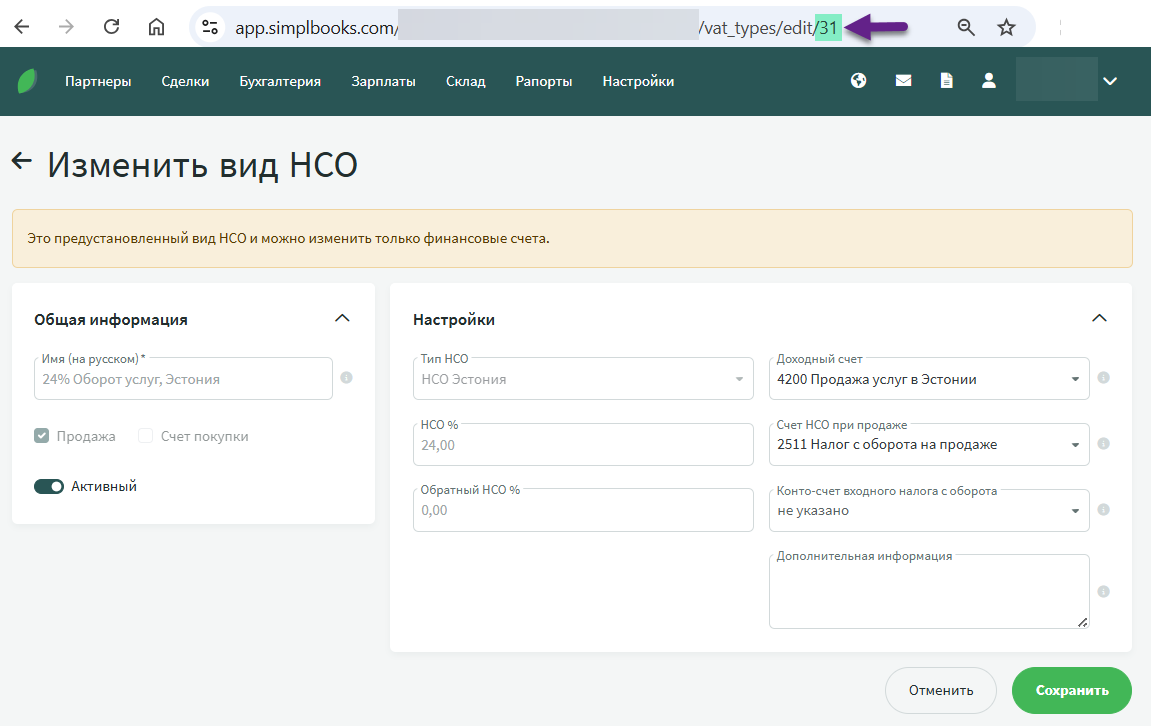The height and width of the screenshot is (726, 1151).
Task: Click the back arrow beside Изменить вид НСО
Action: tap(22, 162)
